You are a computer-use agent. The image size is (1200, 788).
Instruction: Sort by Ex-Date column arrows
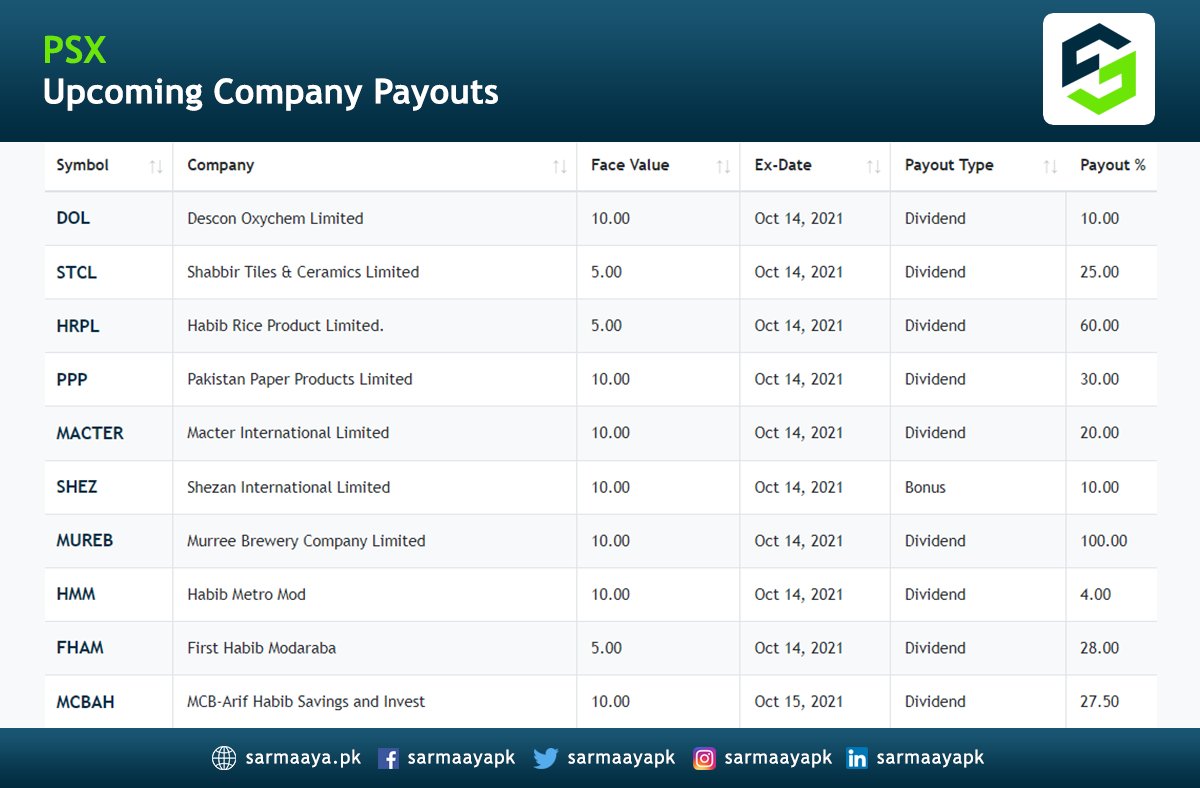tap(873, 167)
